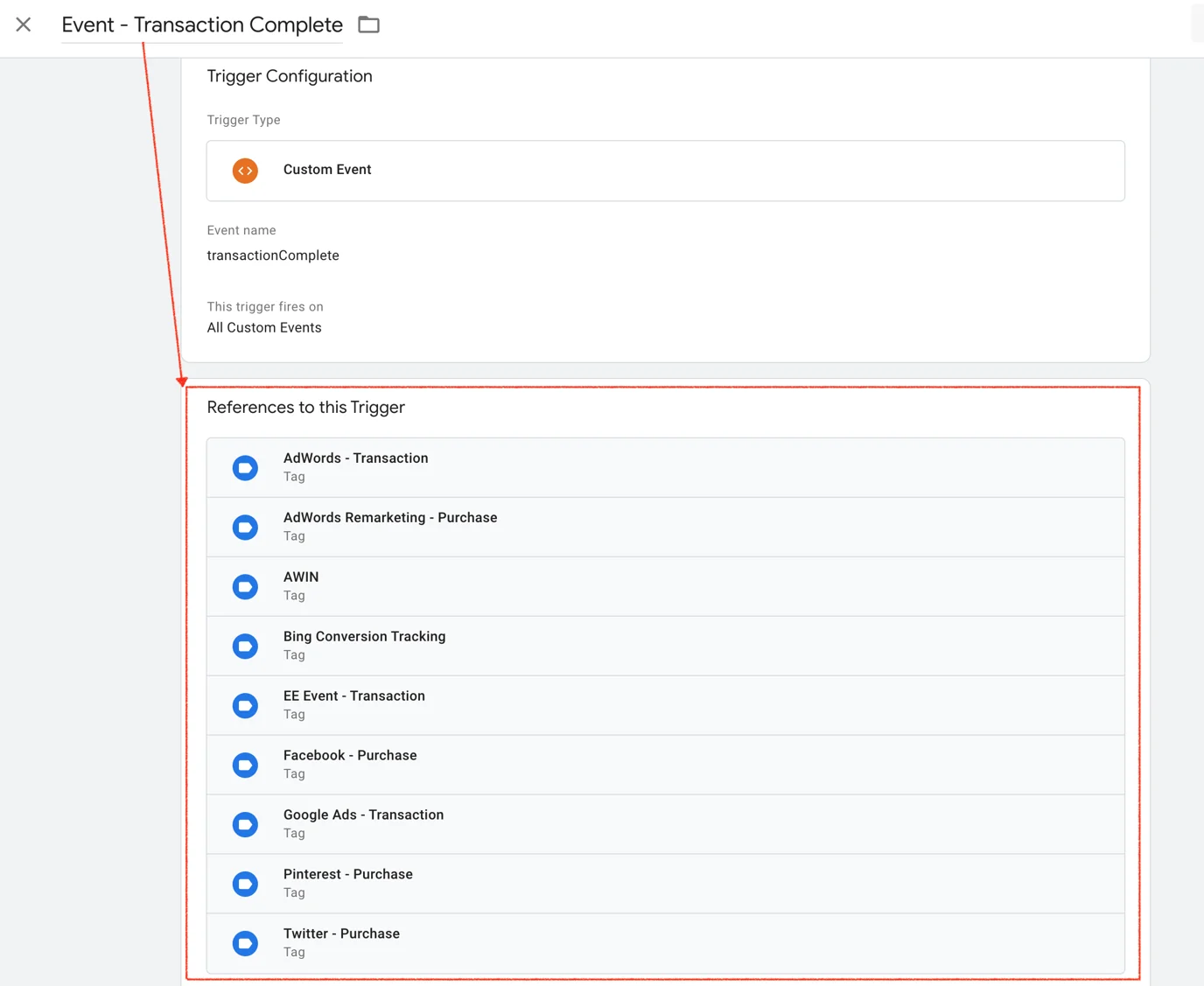Click the orange Custom Event trigger type icon

tap(245, 171)
